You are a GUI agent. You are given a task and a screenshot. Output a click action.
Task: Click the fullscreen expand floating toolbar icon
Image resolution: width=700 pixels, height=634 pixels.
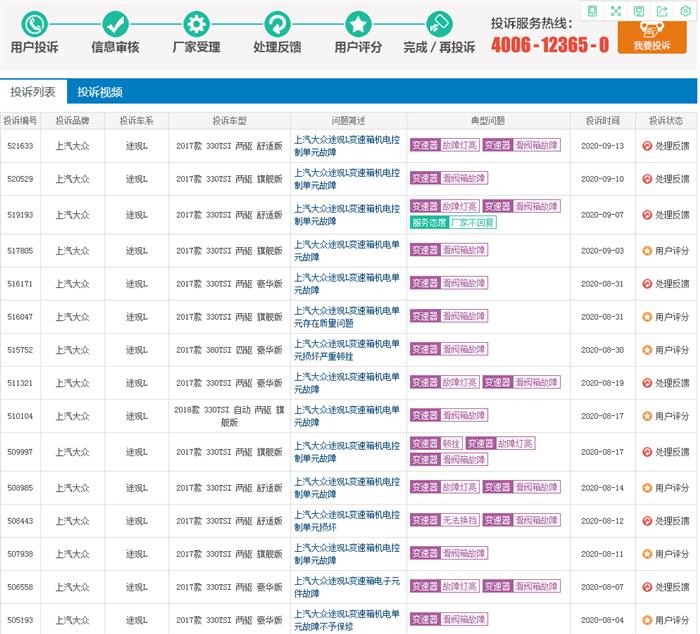[616, 11]
